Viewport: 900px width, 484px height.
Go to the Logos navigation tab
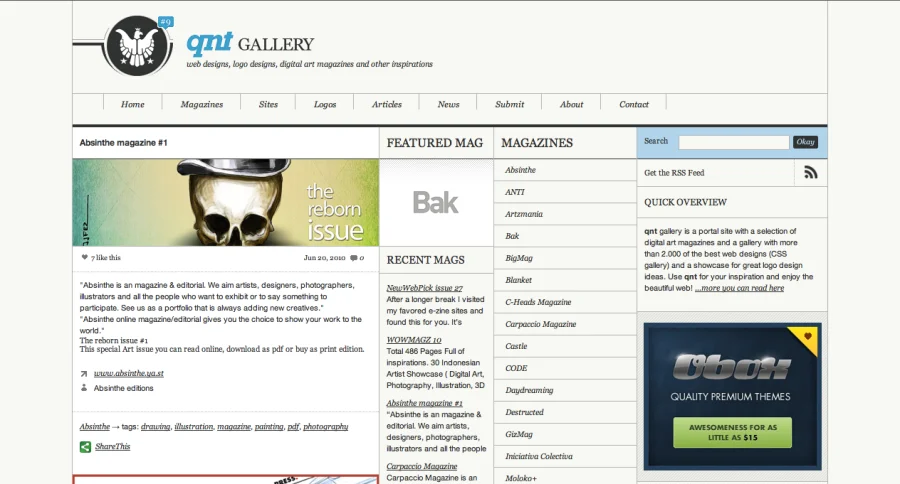point(325,104)
